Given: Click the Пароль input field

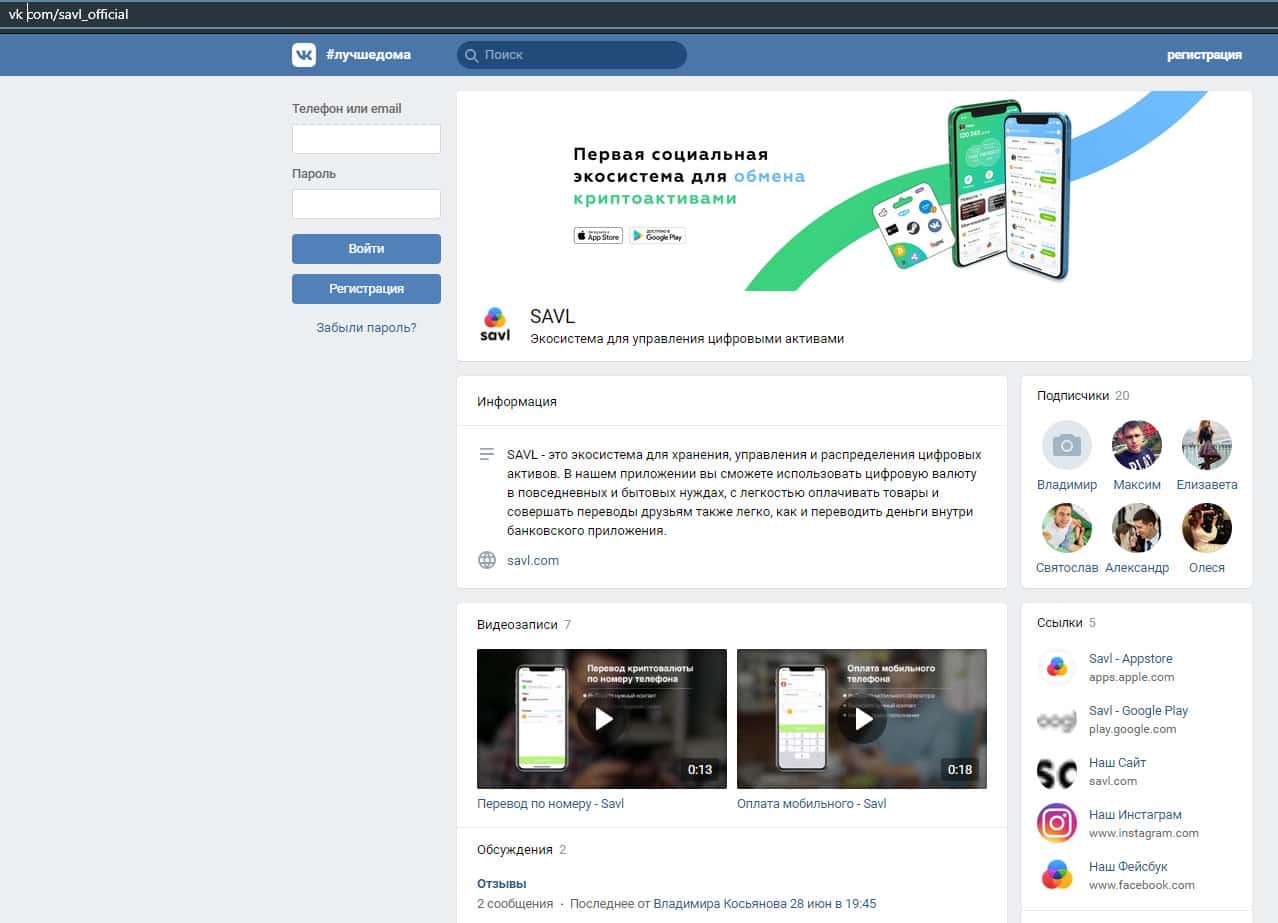Looking at the screenshot, I should (x=366, y=204).
